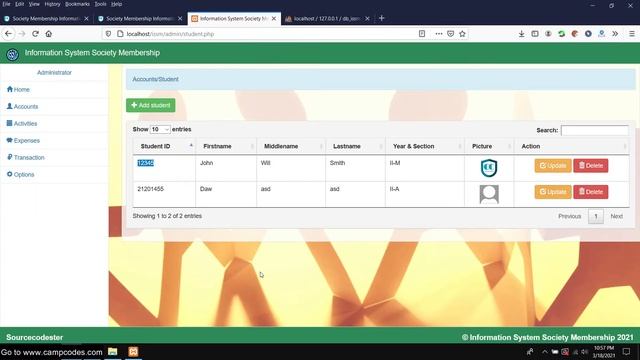
Task: Open the Edit menu
Action: point(20,4)
